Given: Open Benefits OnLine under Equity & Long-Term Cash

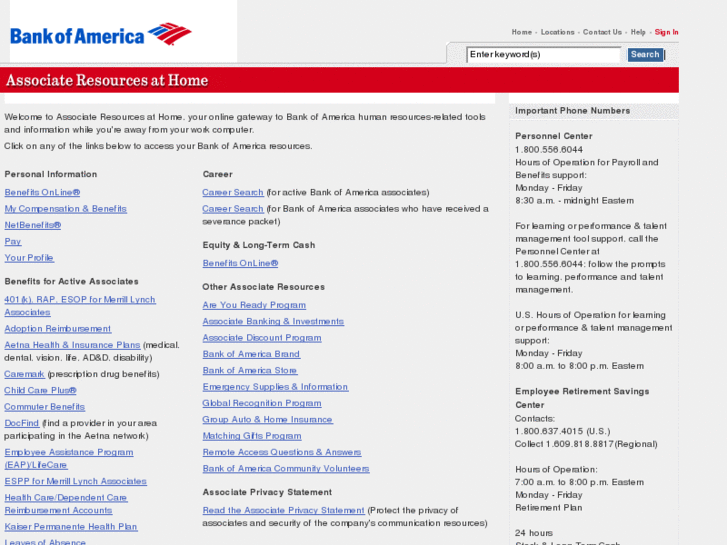Looking at the screenshot, I should coord(240,263).
